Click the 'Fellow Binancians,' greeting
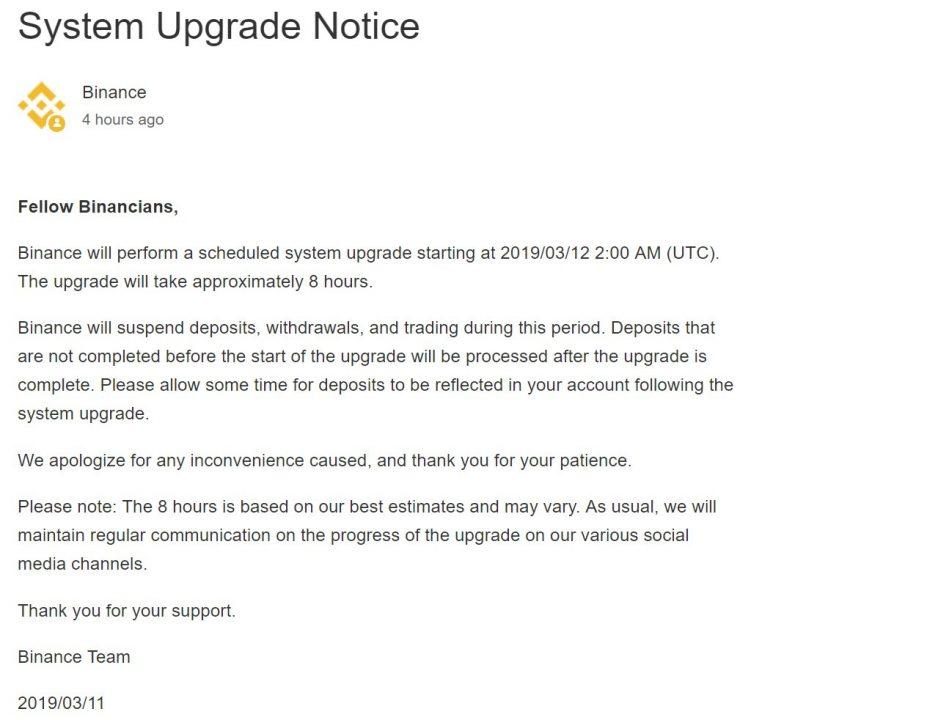The width and height of the screenshot is (927, 720). click(98, 207)
